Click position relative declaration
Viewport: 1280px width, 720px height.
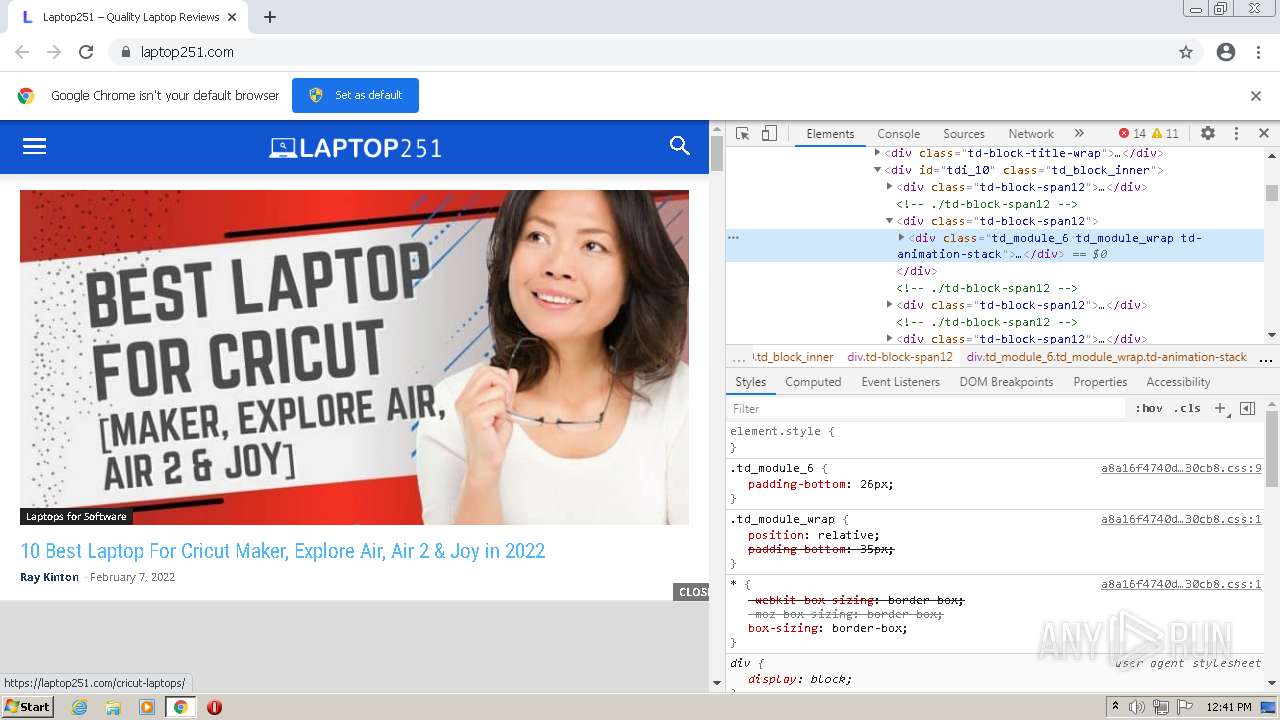click(x=814, y=535)
